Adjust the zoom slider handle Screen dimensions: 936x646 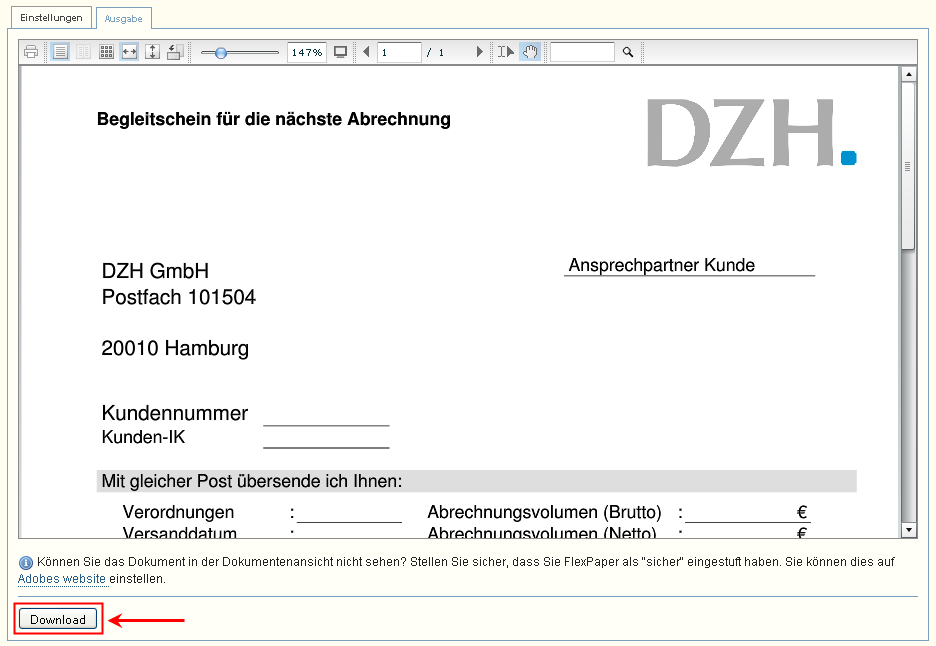(x=221, y=53)
